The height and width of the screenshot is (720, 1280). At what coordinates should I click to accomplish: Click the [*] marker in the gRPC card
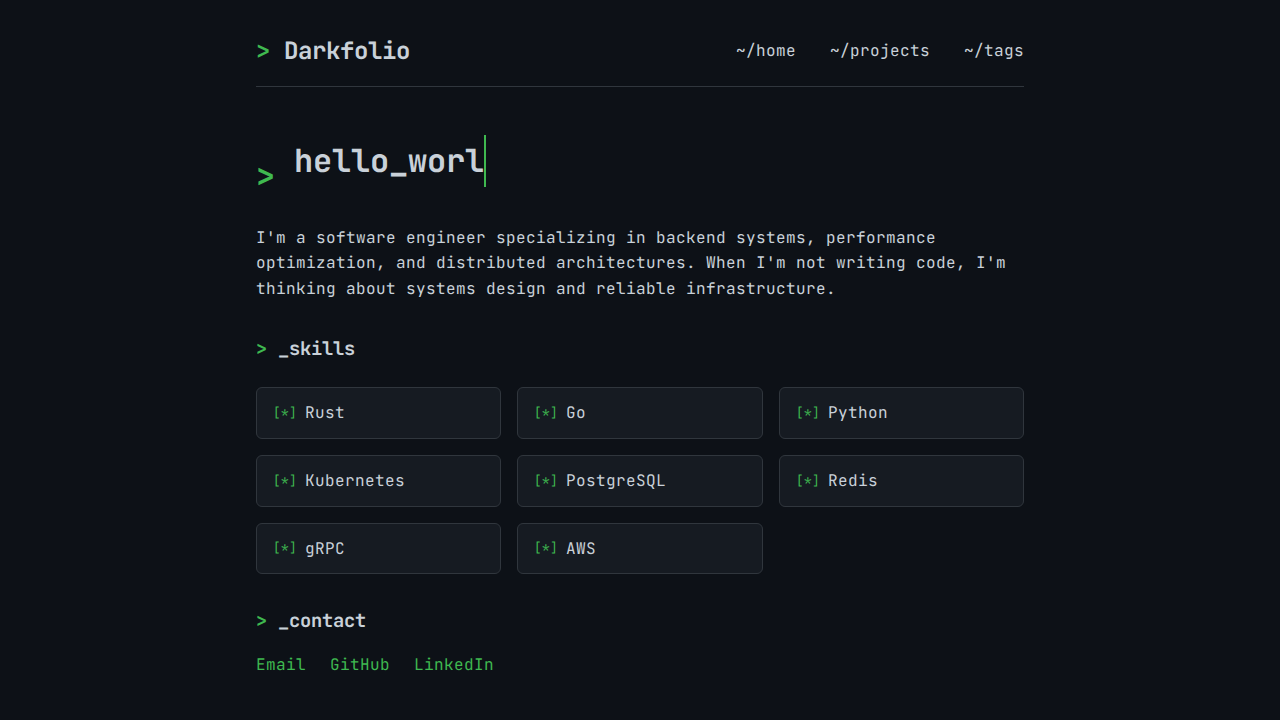(284, 548)
